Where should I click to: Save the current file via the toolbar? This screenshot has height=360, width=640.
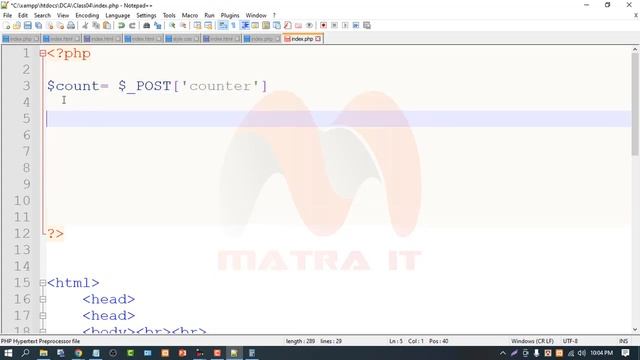click(28, 25)
